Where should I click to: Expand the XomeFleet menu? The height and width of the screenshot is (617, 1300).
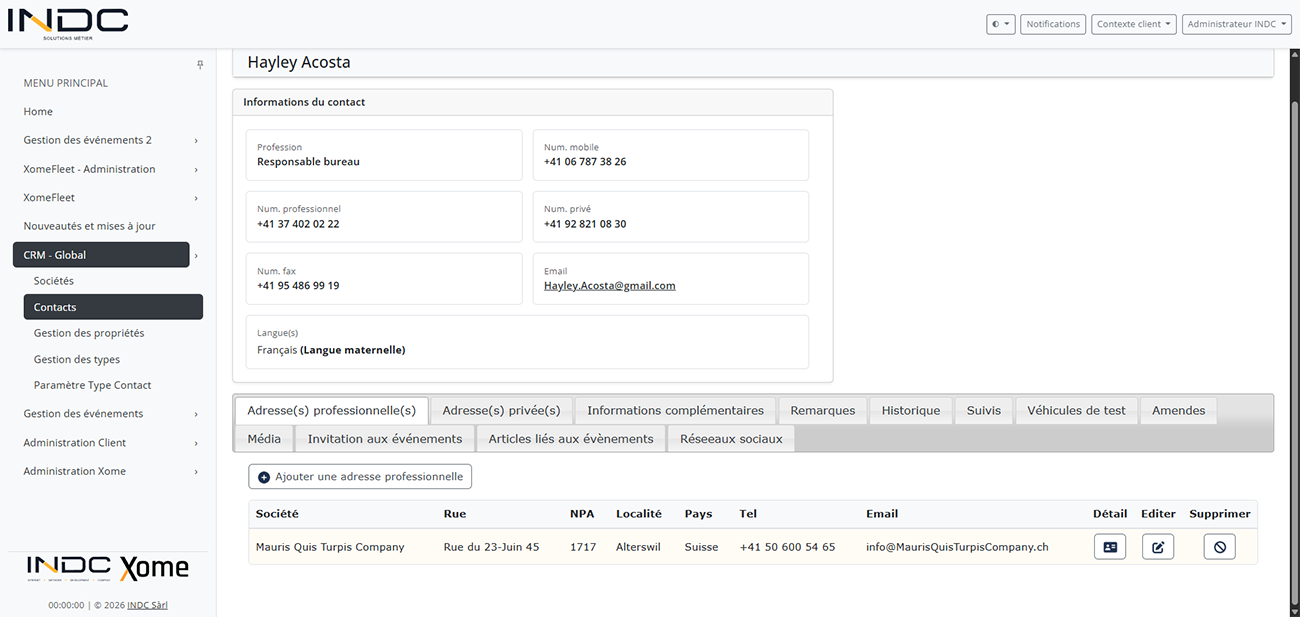click(x=108, y=198)
